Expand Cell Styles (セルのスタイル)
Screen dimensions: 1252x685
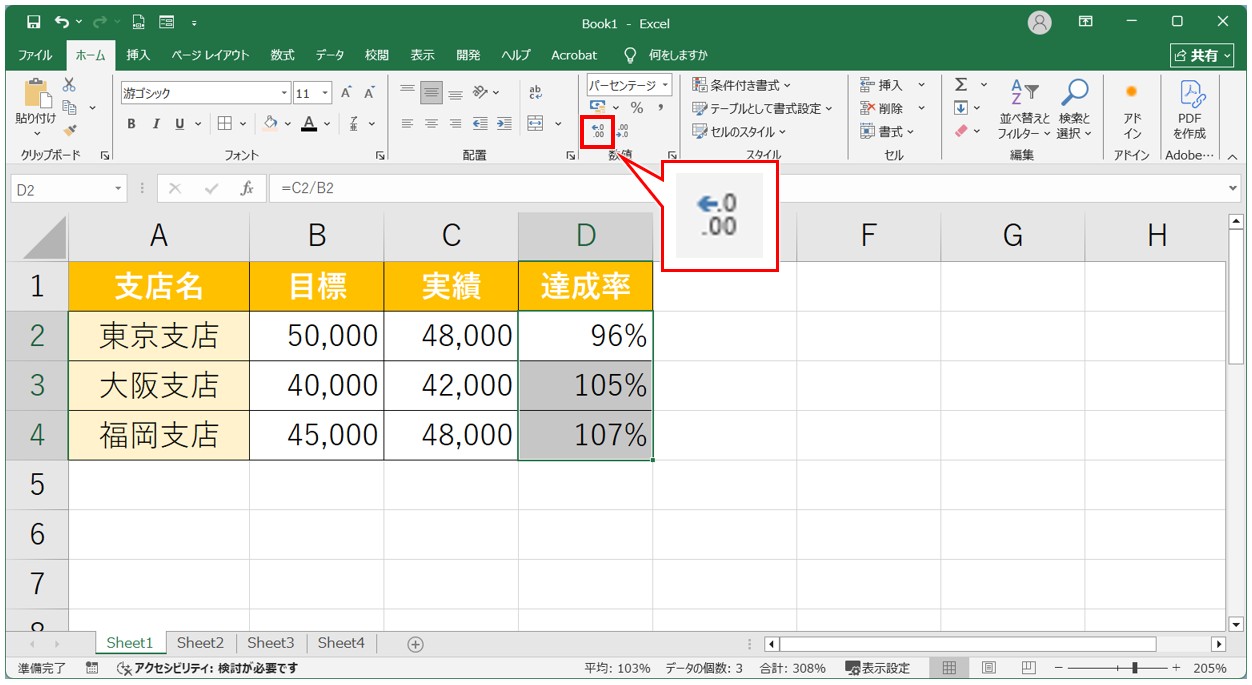(739, 131)
